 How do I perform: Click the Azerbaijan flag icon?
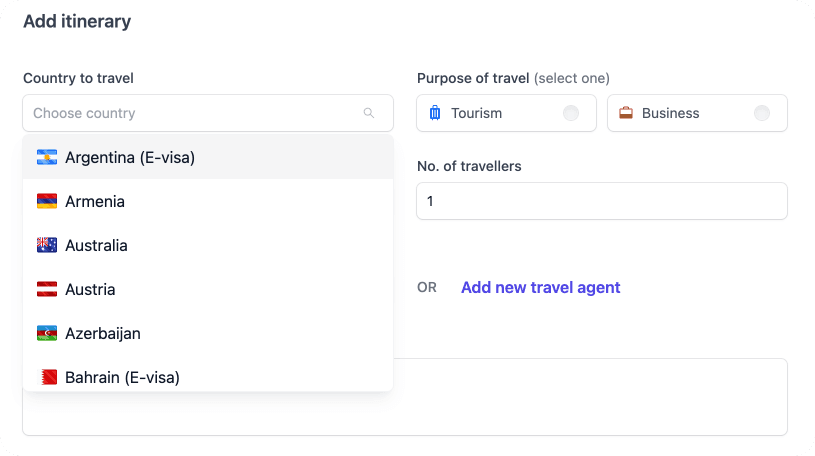tap(47, 333)
